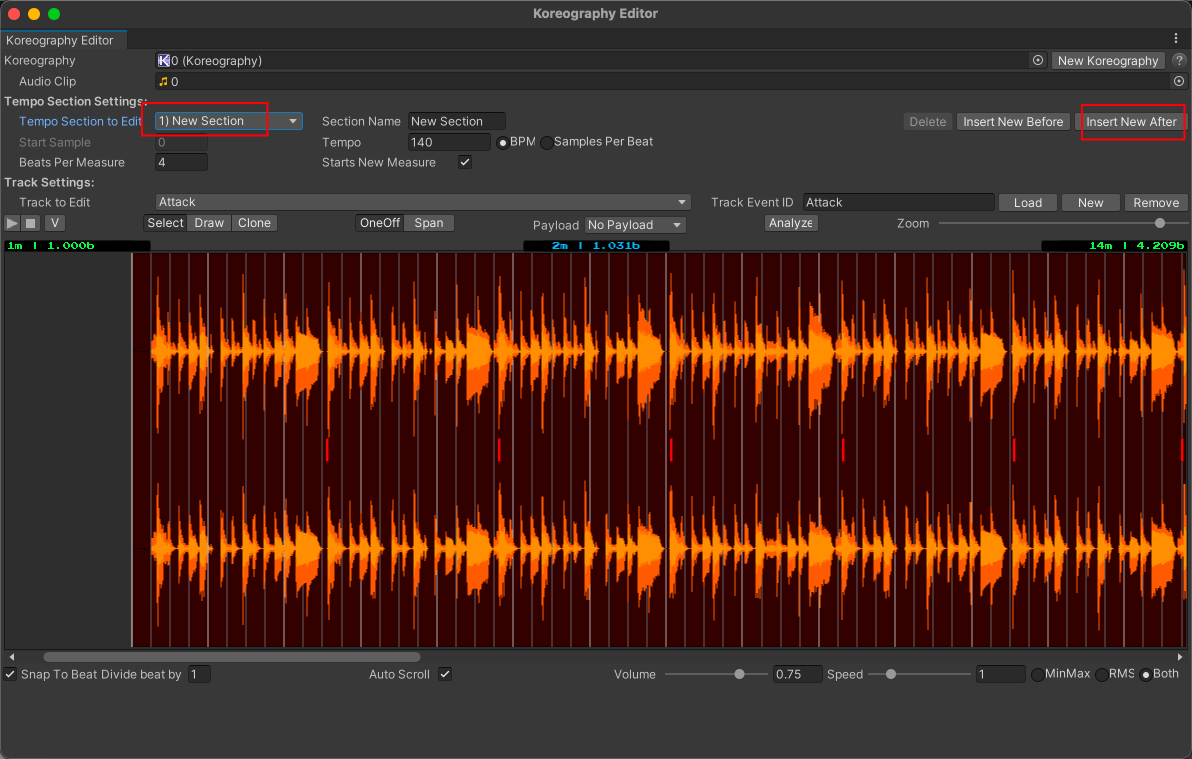Open the Koreography object picker circle
Image resolution: width=1192 pixels, height=759 pixels.
coord(1038,60)
